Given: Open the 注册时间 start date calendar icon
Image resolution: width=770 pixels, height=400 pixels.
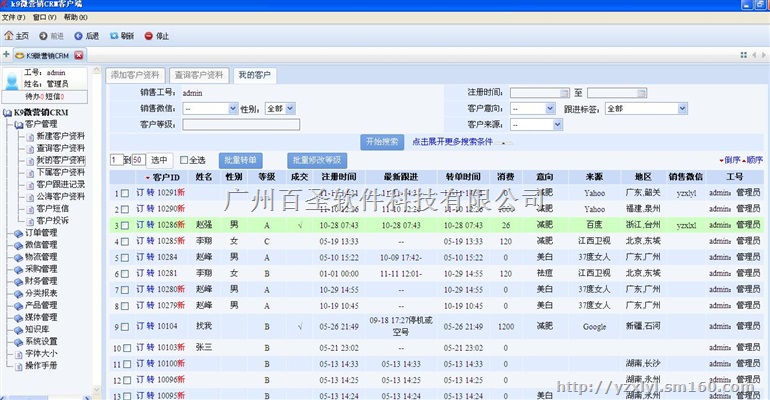Looking at the screenshot, I should pos(564,93).
